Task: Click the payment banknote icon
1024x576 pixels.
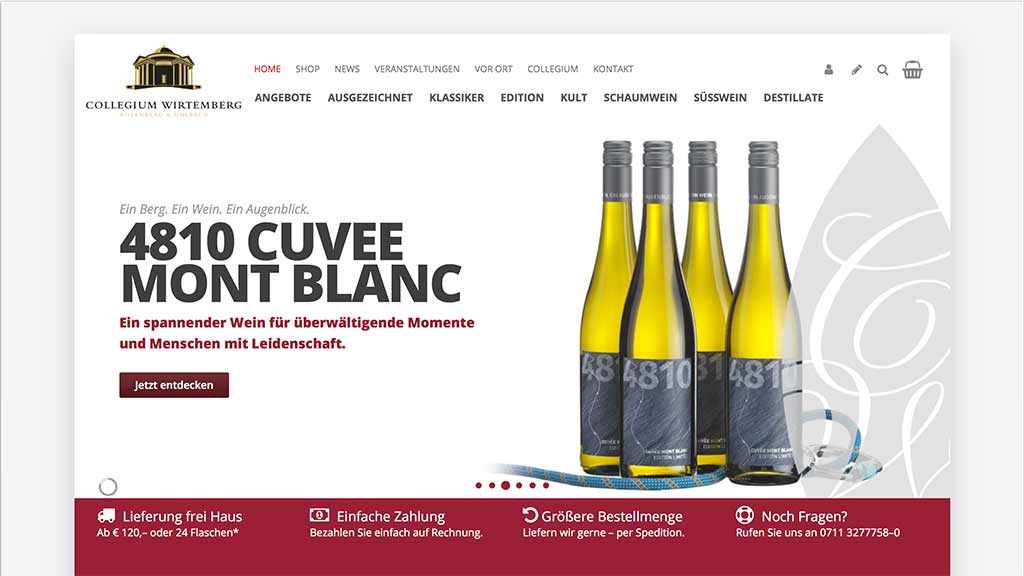Action: click(319, 515)
